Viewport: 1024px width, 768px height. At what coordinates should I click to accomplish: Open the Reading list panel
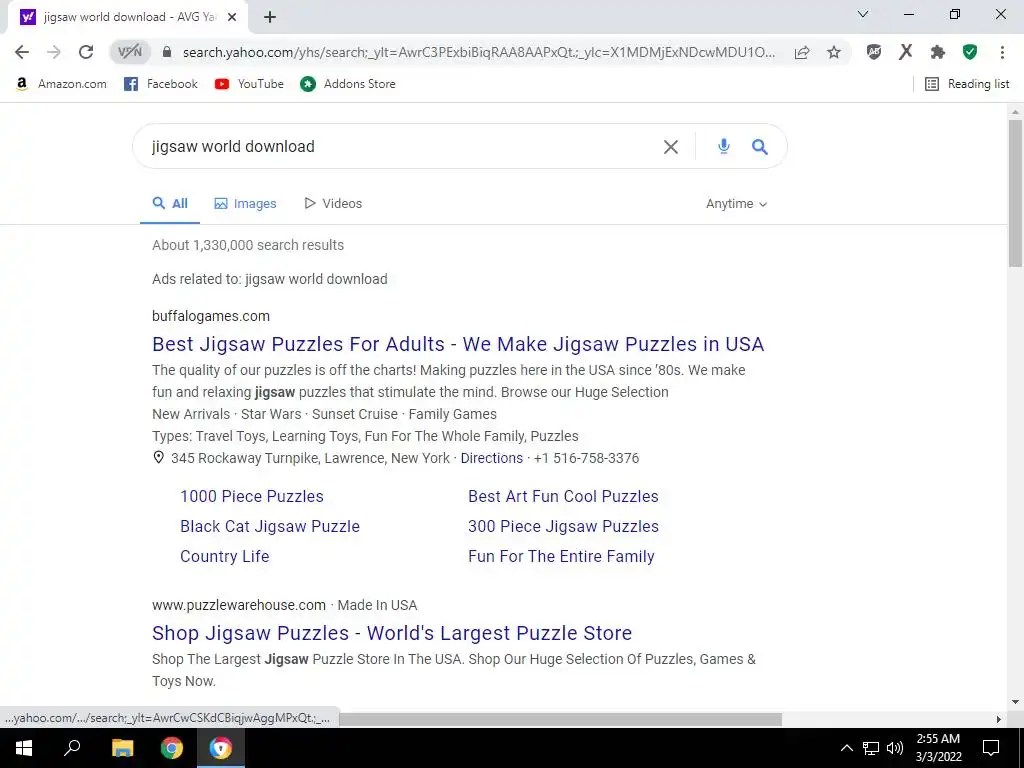967,84
